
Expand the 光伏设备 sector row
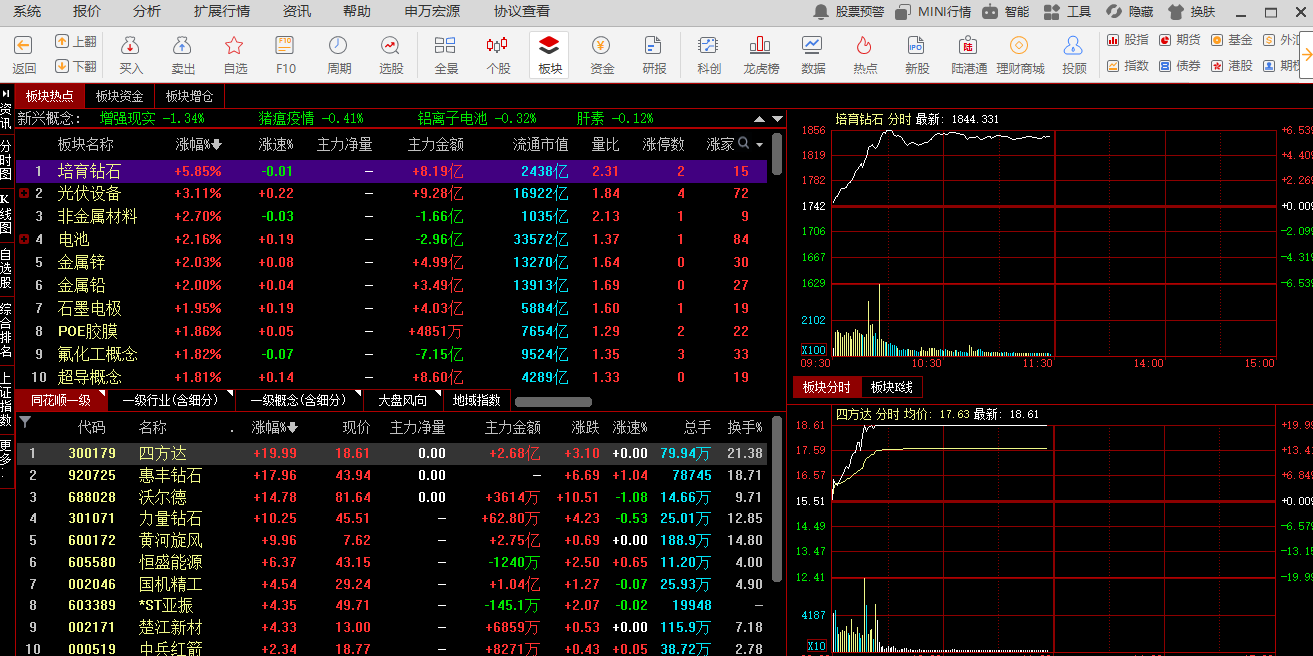24,193
